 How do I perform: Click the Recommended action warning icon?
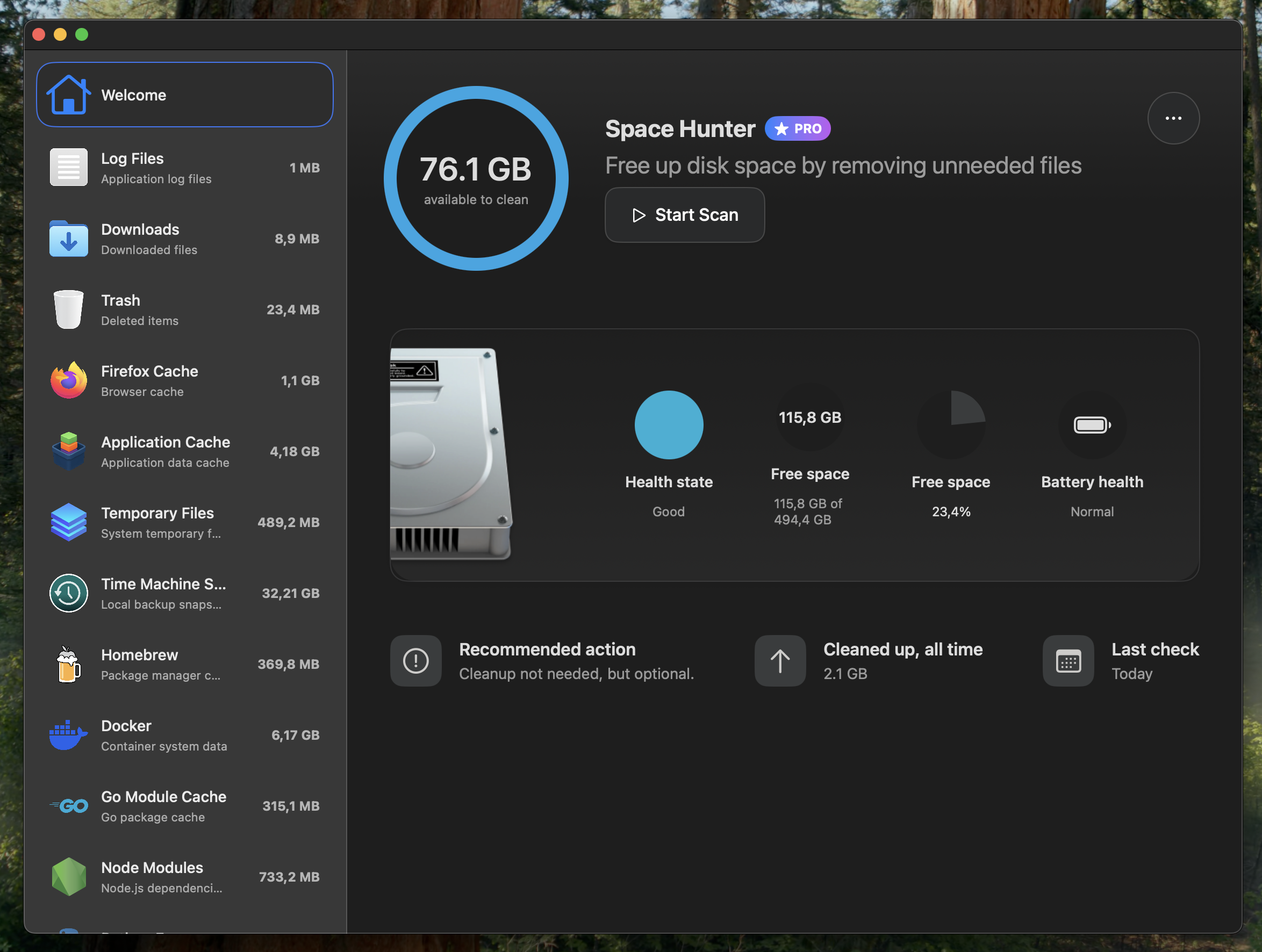(416, 660)
